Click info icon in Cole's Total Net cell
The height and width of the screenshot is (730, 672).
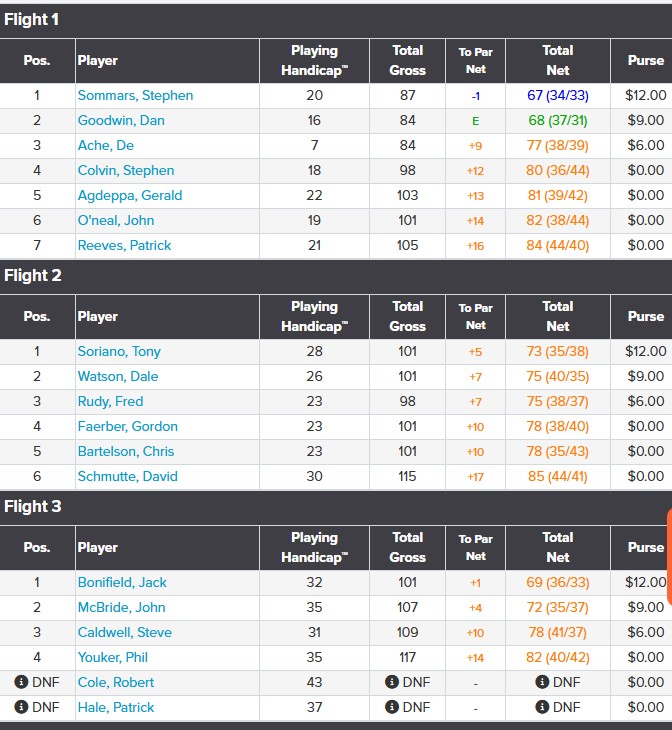(542, 682)
